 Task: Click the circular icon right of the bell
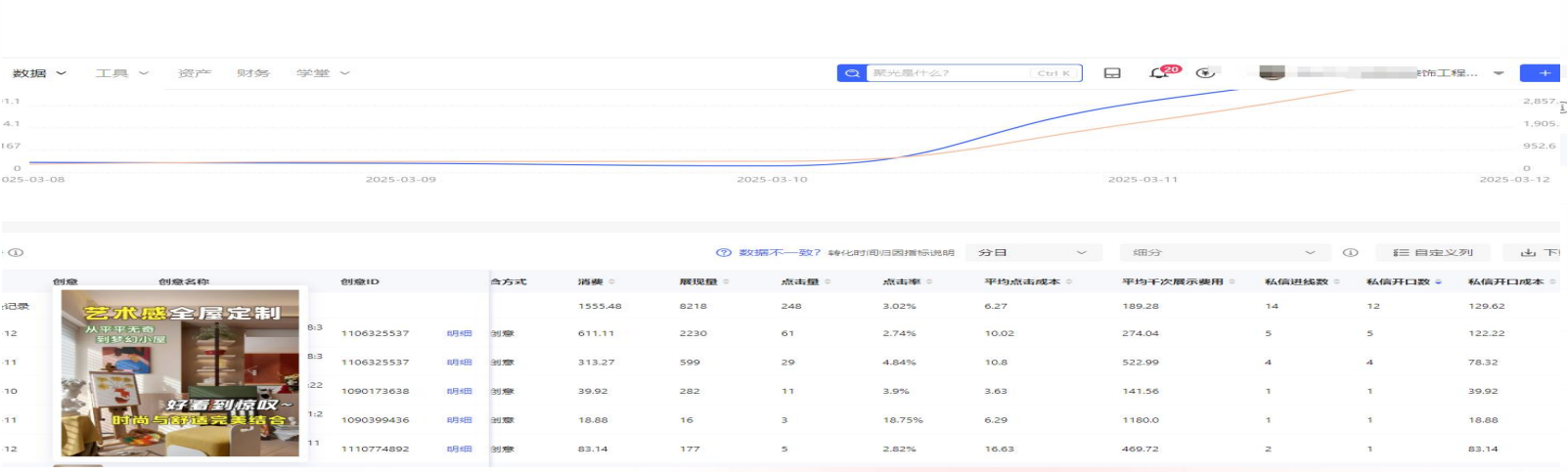pyautogui.click(x=1206, y=72)
